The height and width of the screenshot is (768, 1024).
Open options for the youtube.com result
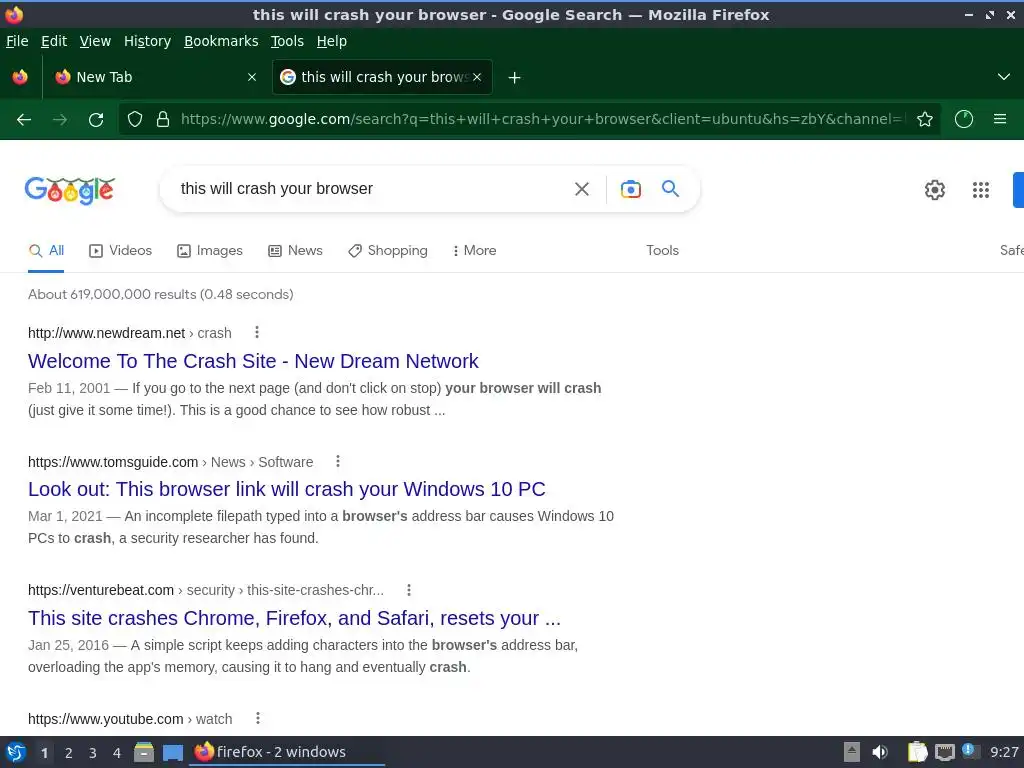[x=258, y=718]
